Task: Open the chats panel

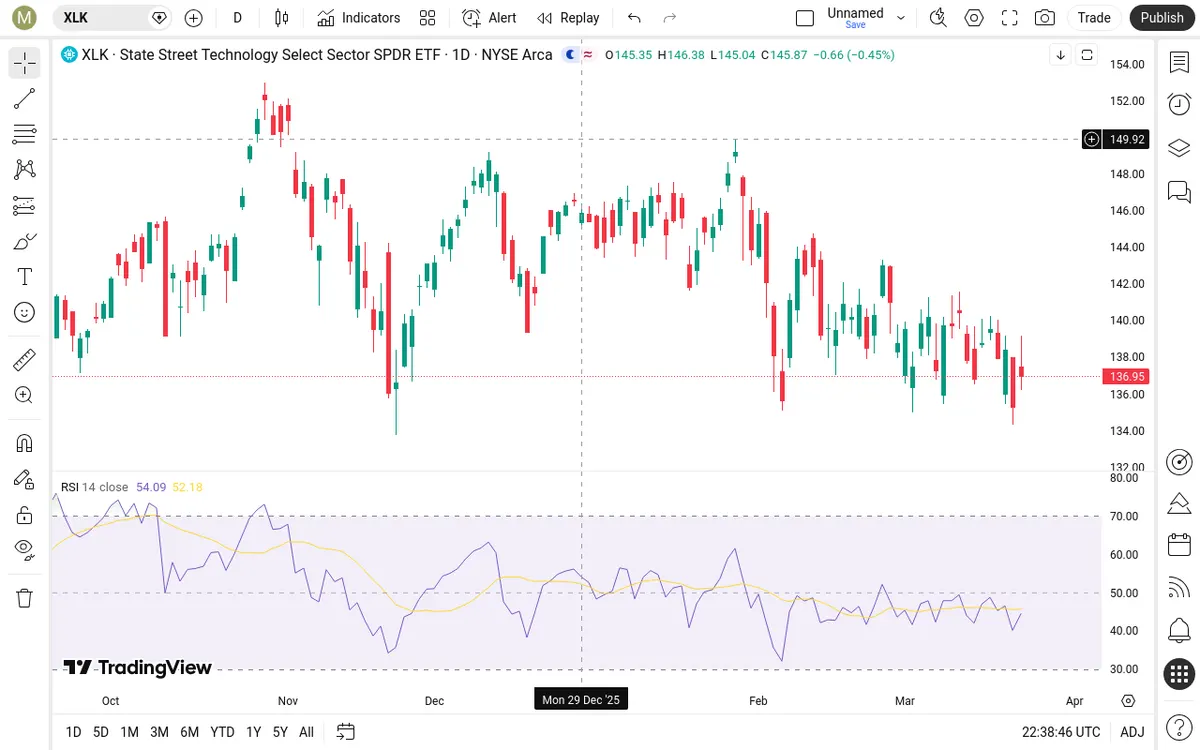Action: tap(1179, 191)
